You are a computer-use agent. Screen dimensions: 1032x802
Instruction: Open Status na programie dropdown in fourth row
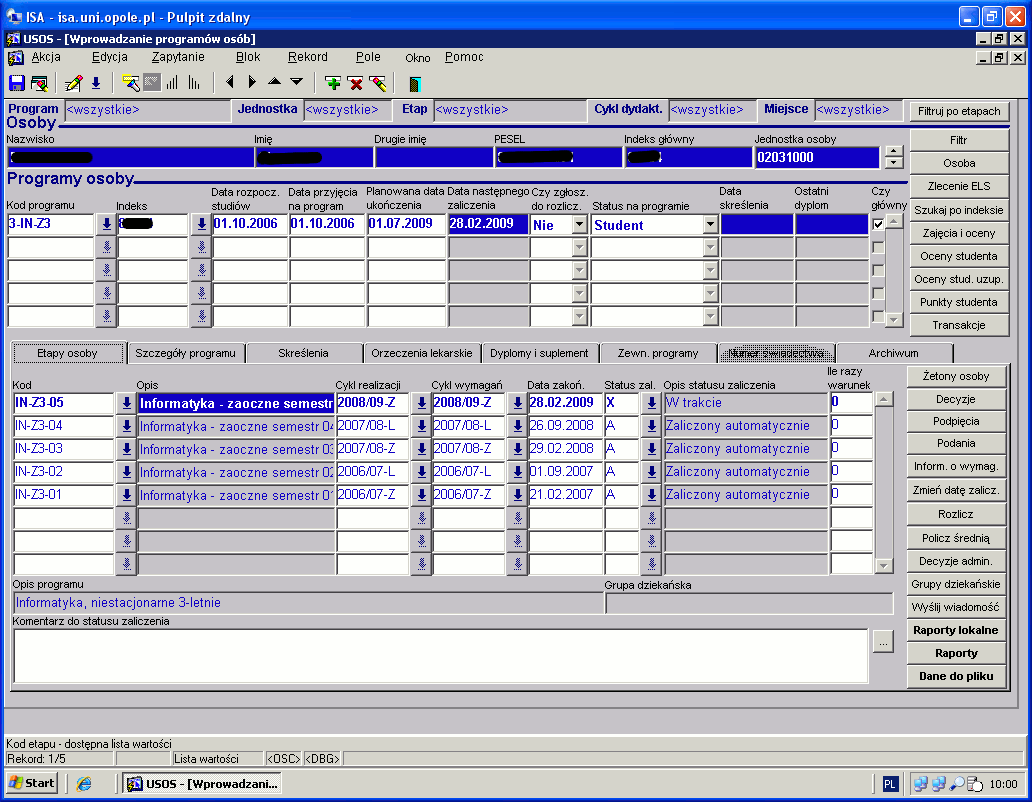click(x=710, y=293)
